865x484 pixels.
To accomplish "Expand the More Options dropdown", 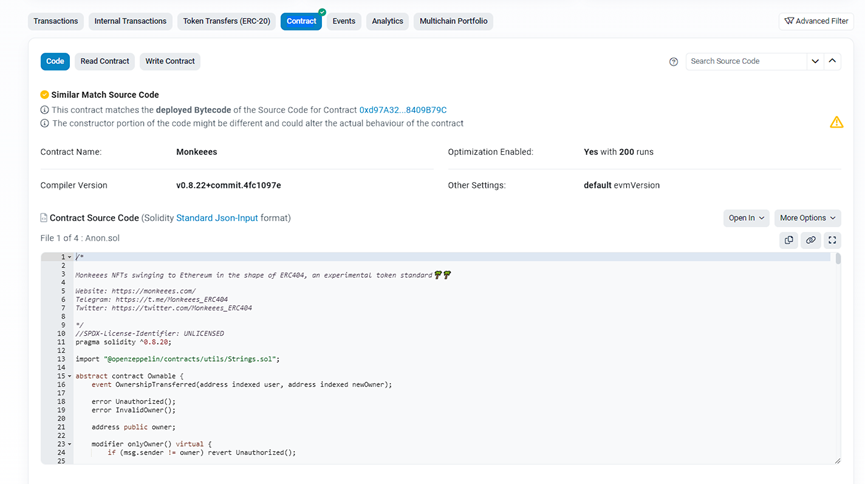I will click(807, 218).
